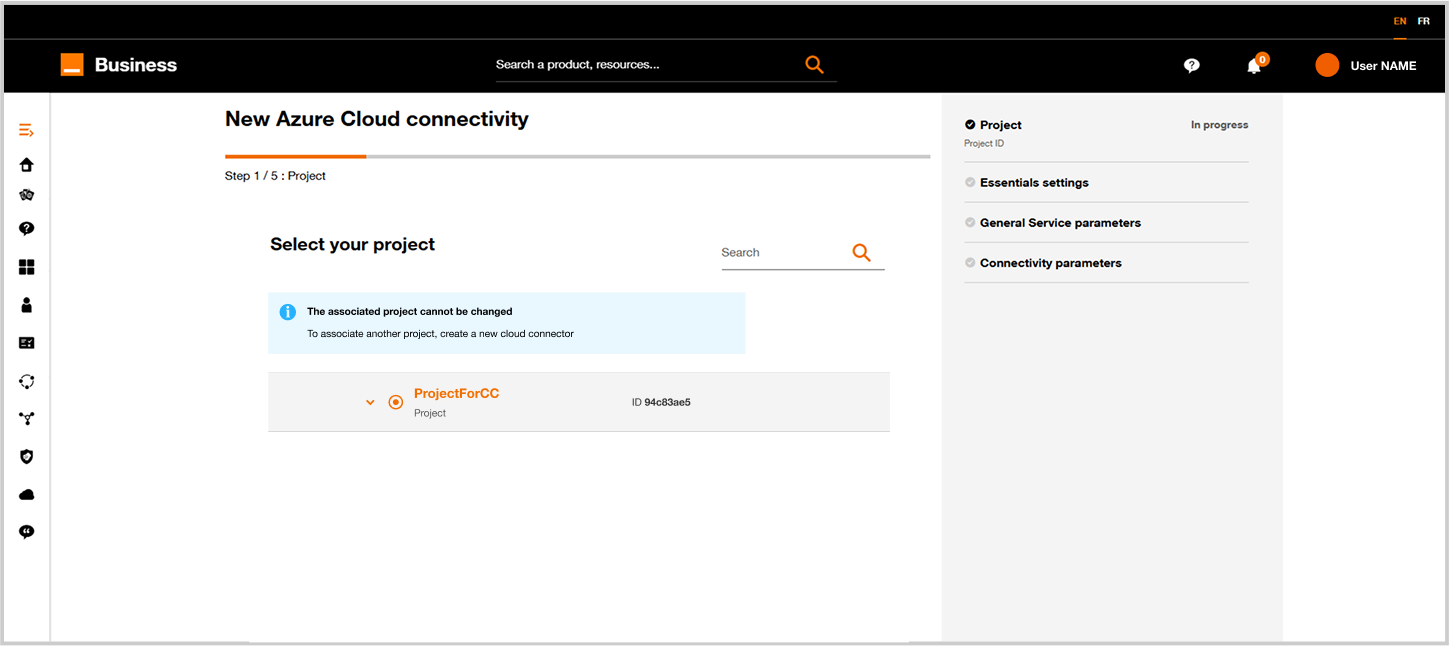Select the ProjectForCC radio button

coord(396,402)
